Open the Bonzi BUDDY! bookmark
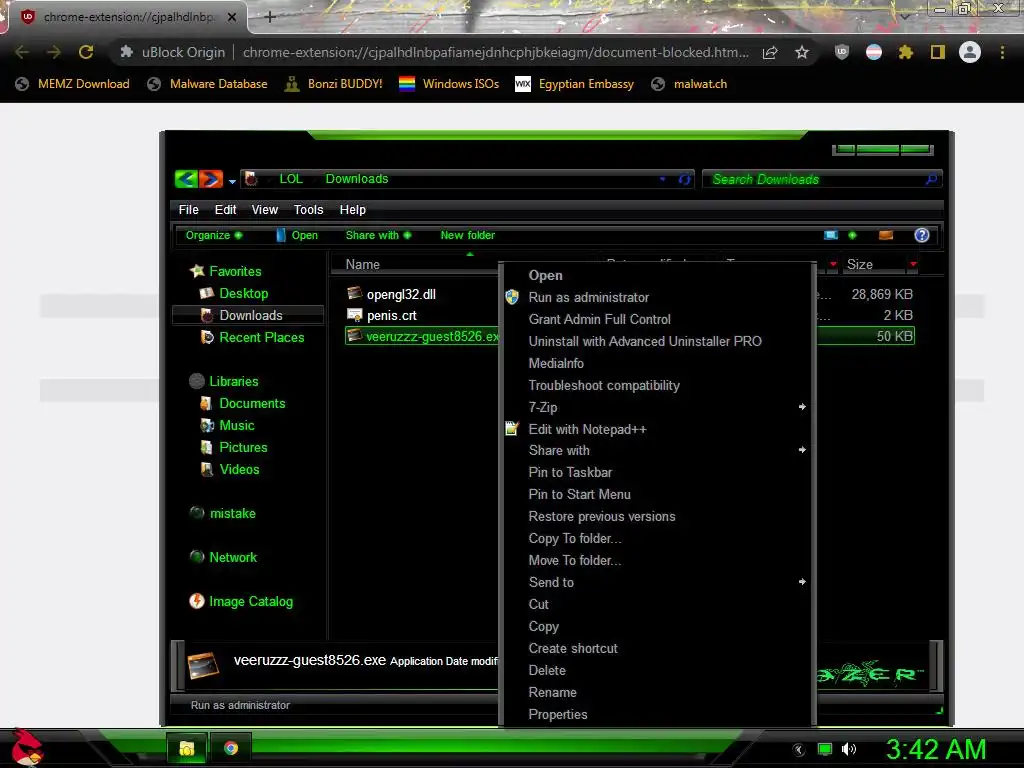The image size is (1024, 768). 334,84
